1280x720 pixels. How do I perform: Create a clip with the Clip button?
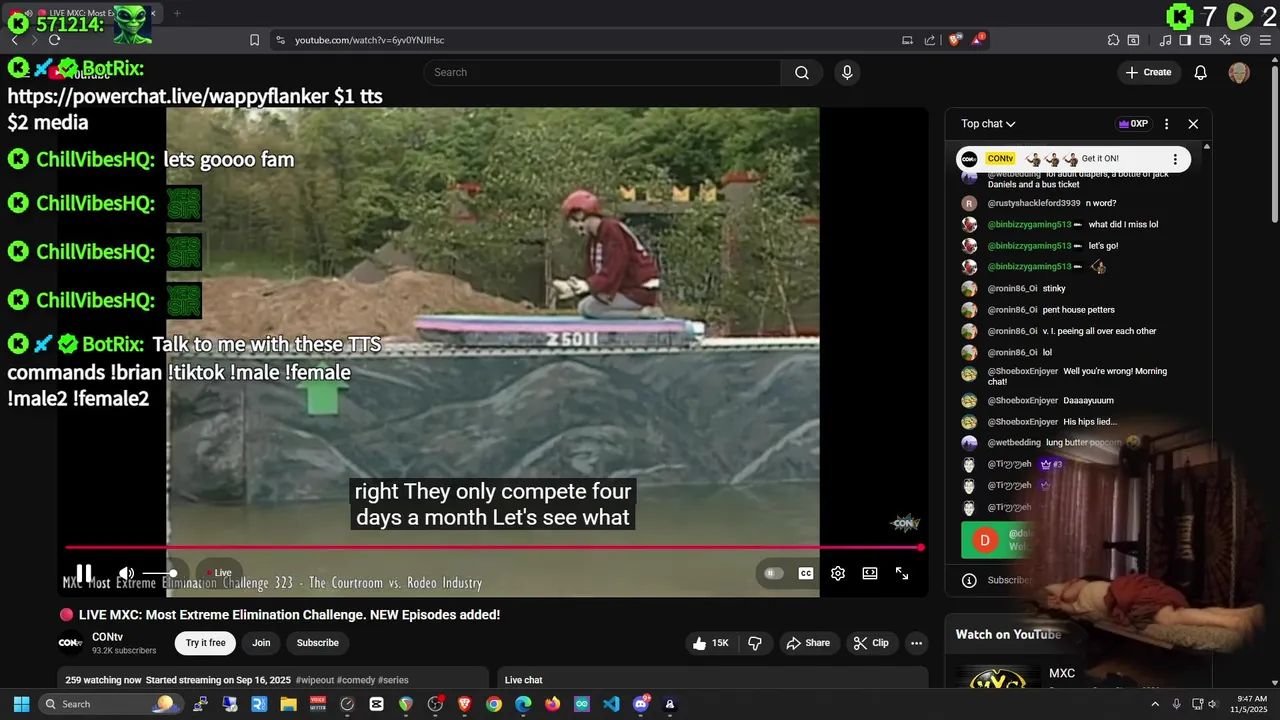tap(870, 643)
